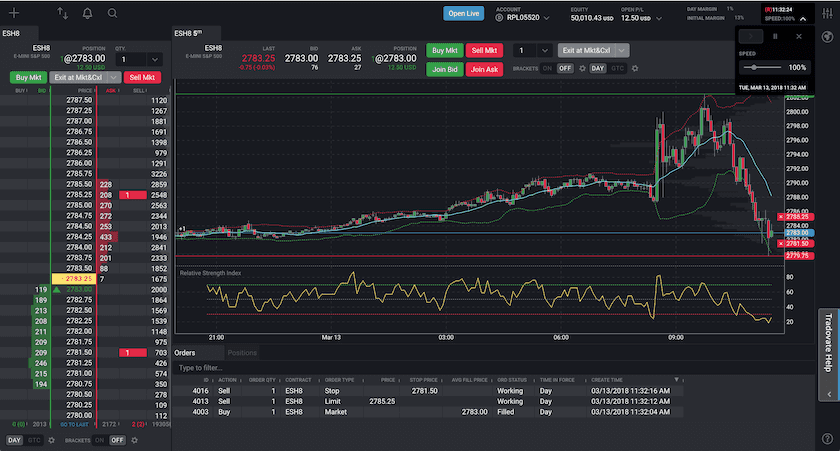Switch brackets OFF in the bottom-left DOM bar
Viewport: 840px width, 451px height.
117,440
